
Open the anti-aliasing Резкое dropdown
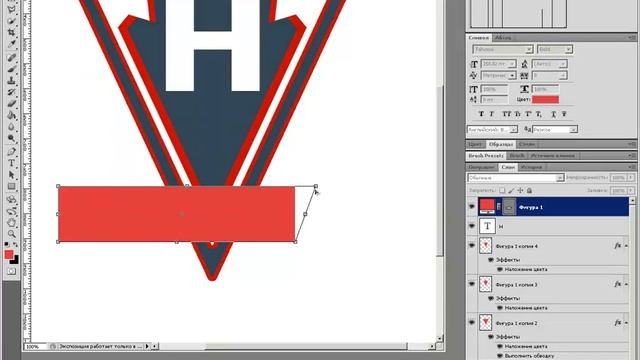click(573, 129)
